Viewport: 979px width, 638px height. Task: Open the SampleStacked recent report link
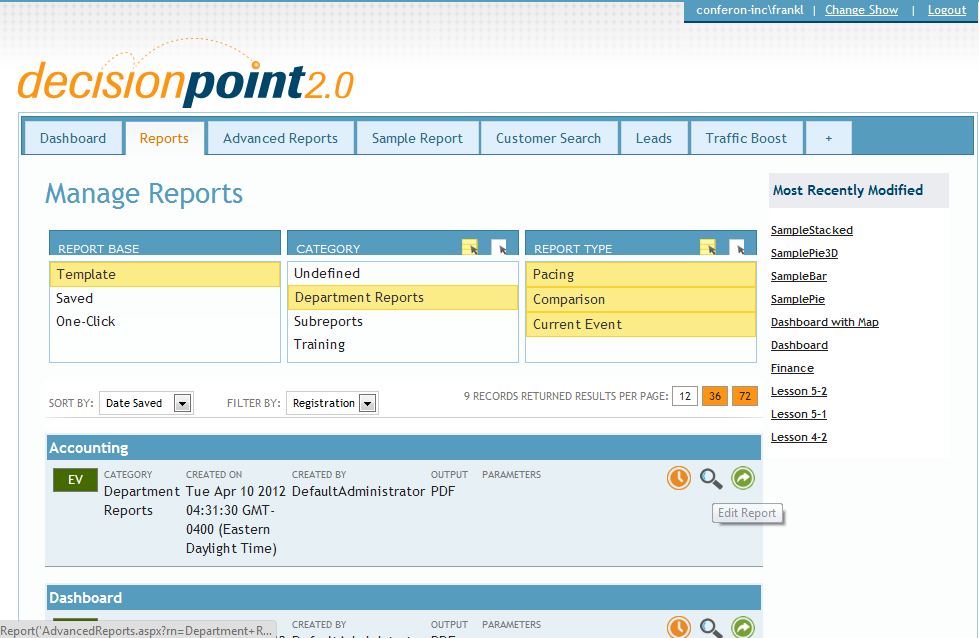tap(811, 230)
